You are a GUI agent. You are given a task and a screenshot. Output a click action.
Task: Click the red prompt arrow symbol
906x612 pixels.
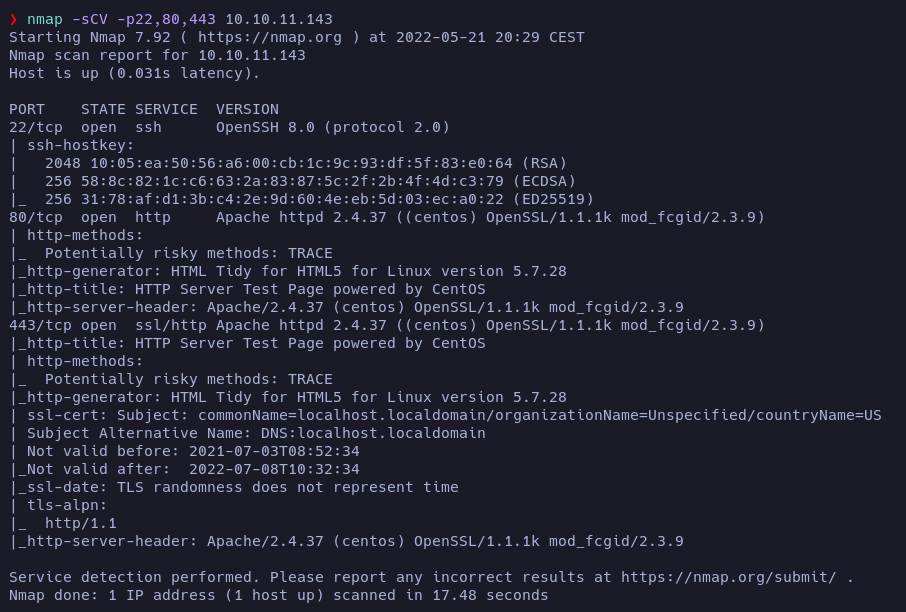(13, 19)
